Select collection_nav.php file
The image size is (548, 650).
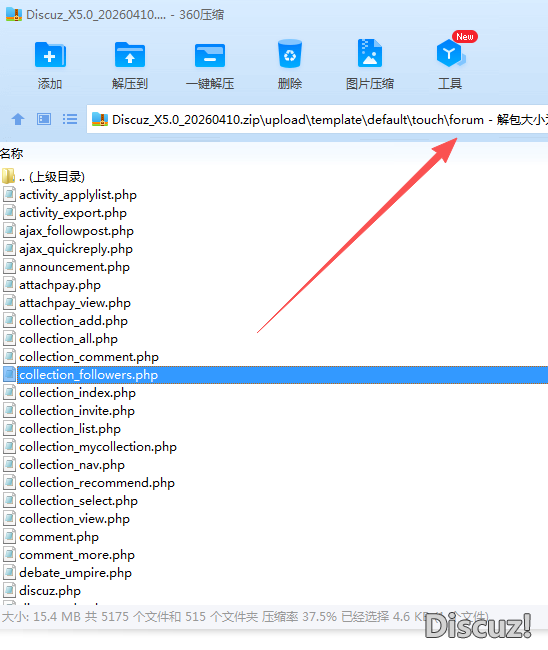[72, 465]
